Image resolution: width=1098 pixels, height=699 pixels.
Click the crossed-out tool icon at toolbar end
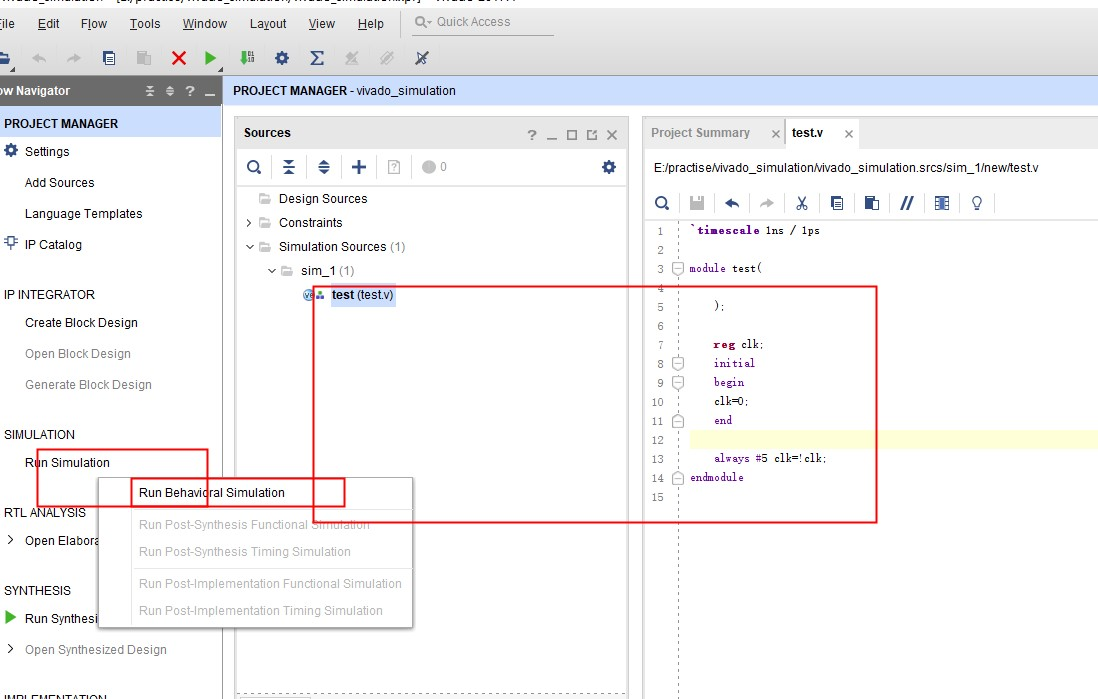click(422, 58)
